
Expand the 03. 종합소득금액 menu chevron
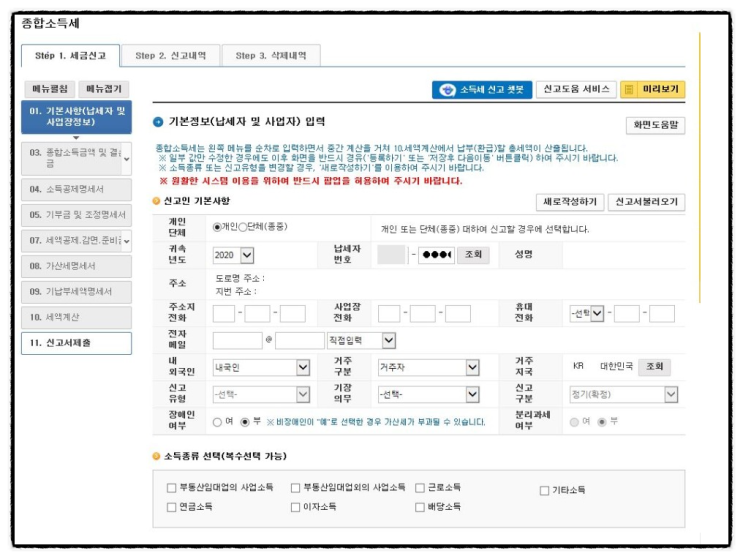point(127,159)
